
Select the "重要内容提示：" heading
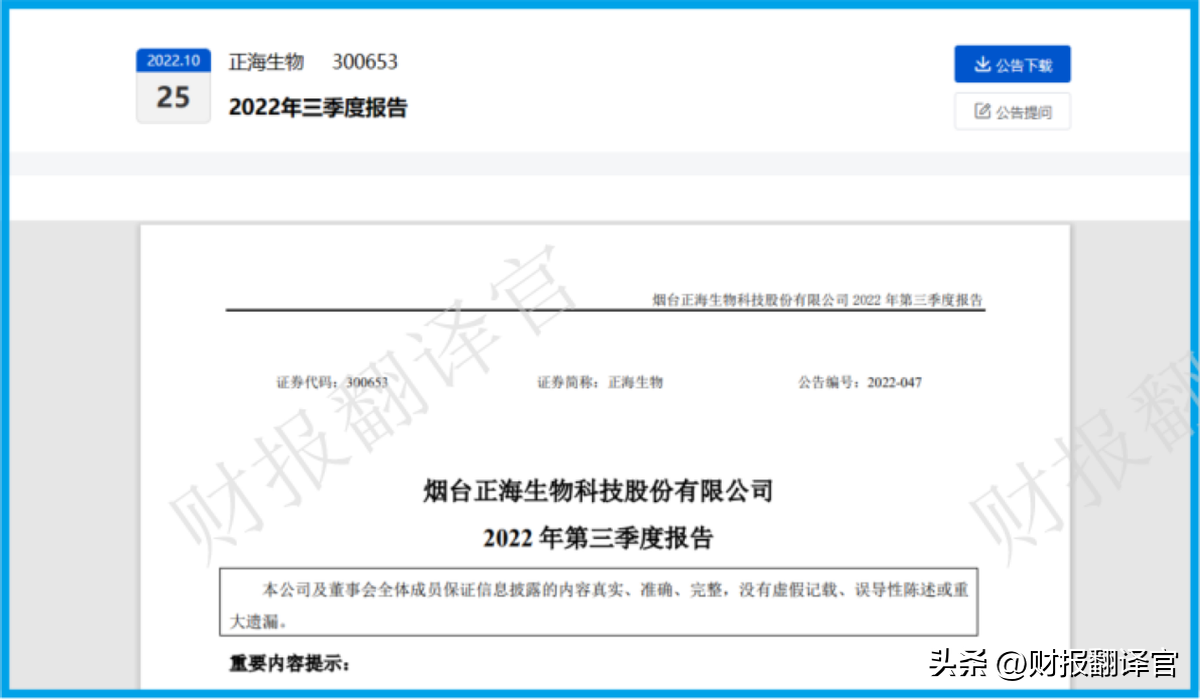pyautogui.click(x=290, y=664)
